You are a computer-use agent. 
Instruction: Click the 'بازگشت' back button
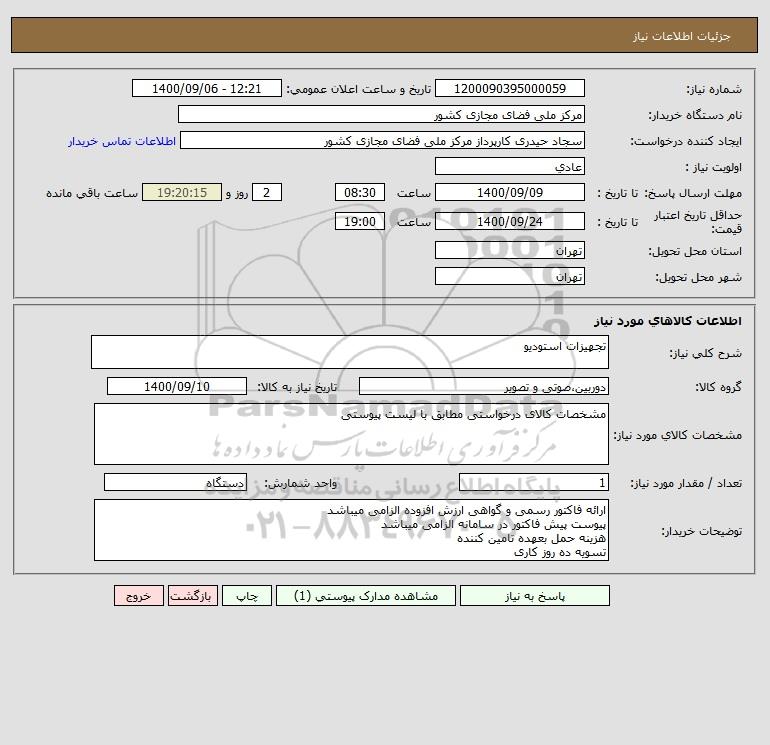coord(192,596)
